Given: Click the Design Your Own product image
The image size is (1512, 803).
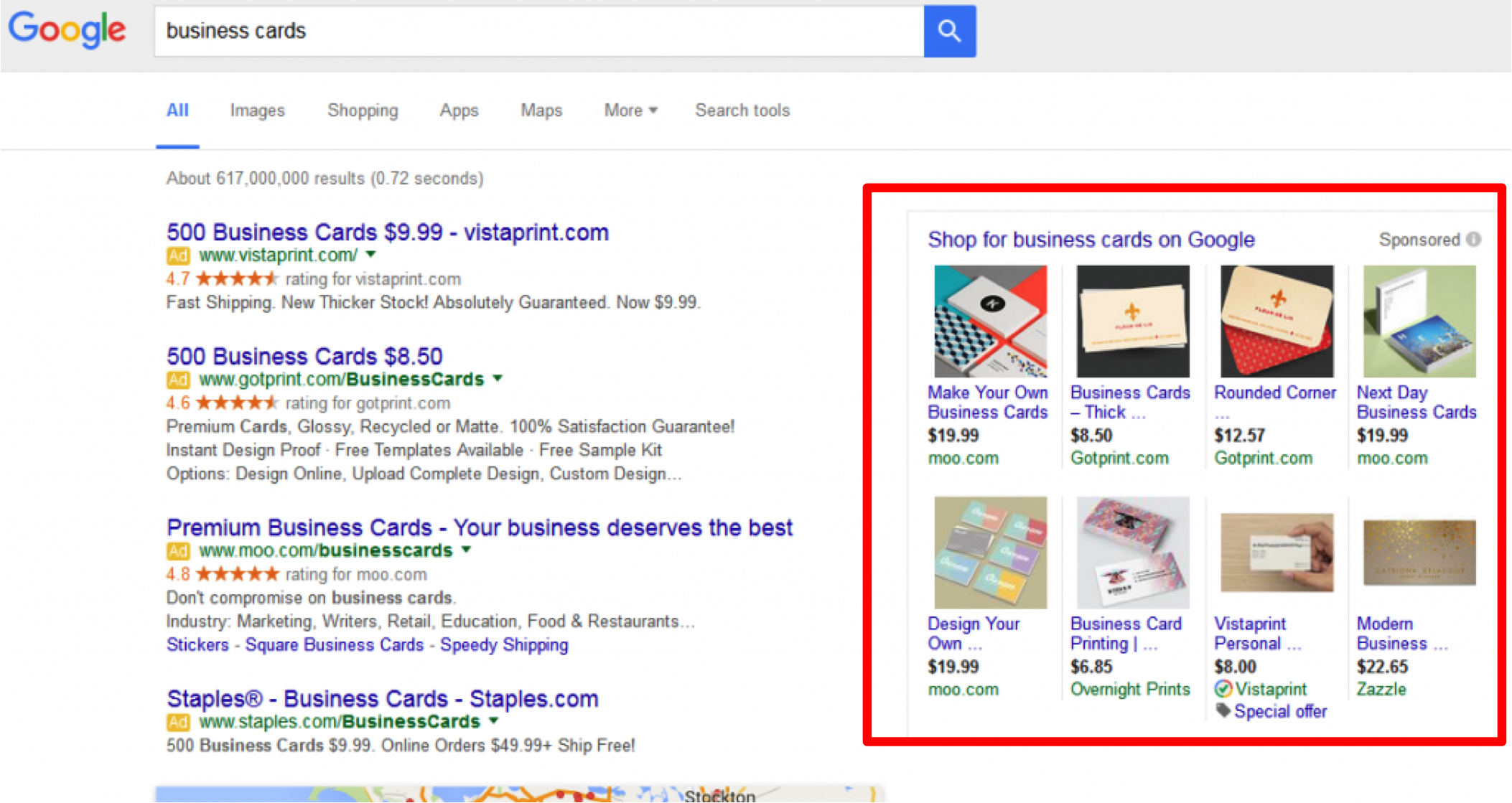Looking at the screenshot, I should (990, 553).
